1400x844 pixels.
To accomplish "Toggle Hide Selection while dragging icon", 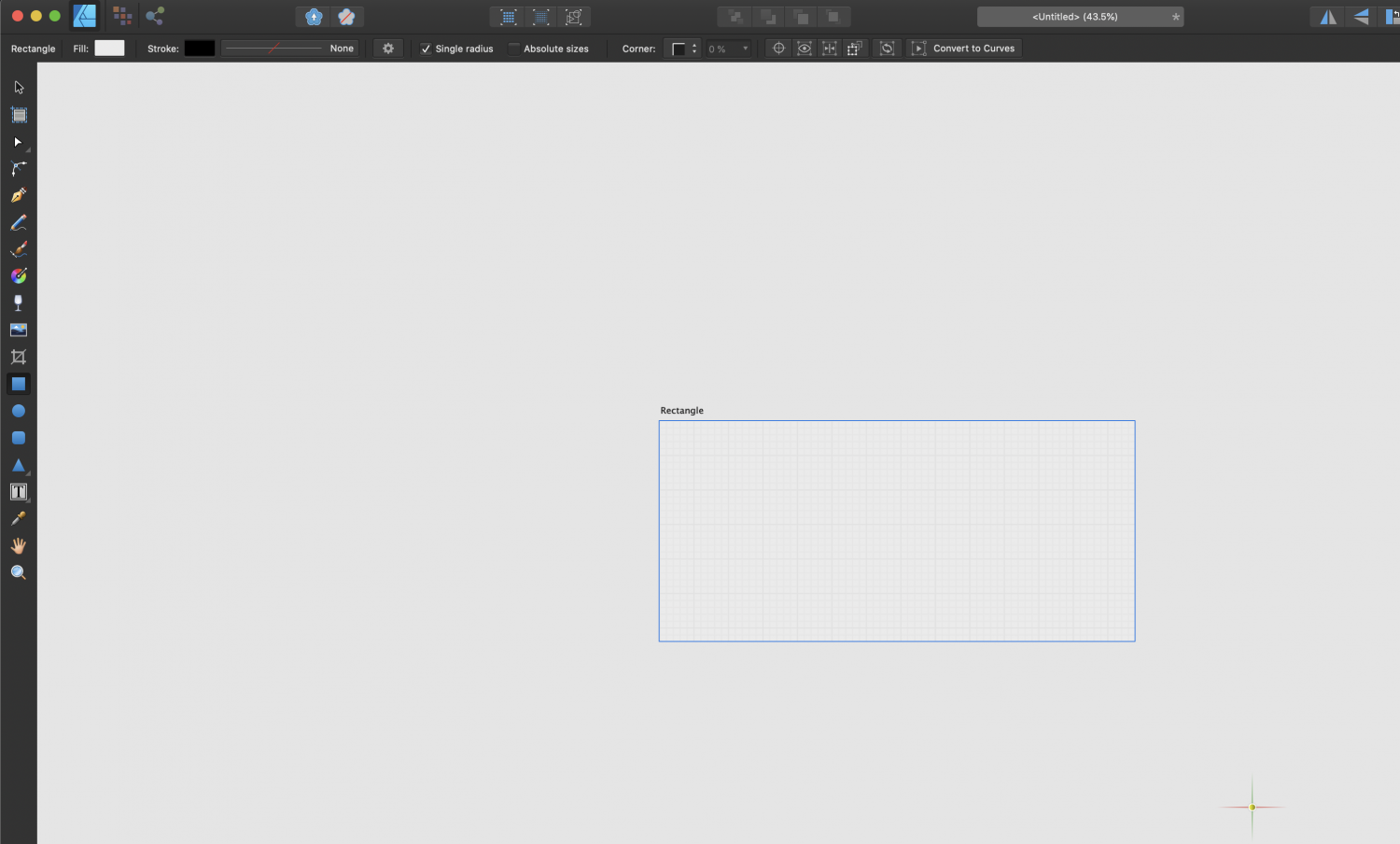I will 804,49.
